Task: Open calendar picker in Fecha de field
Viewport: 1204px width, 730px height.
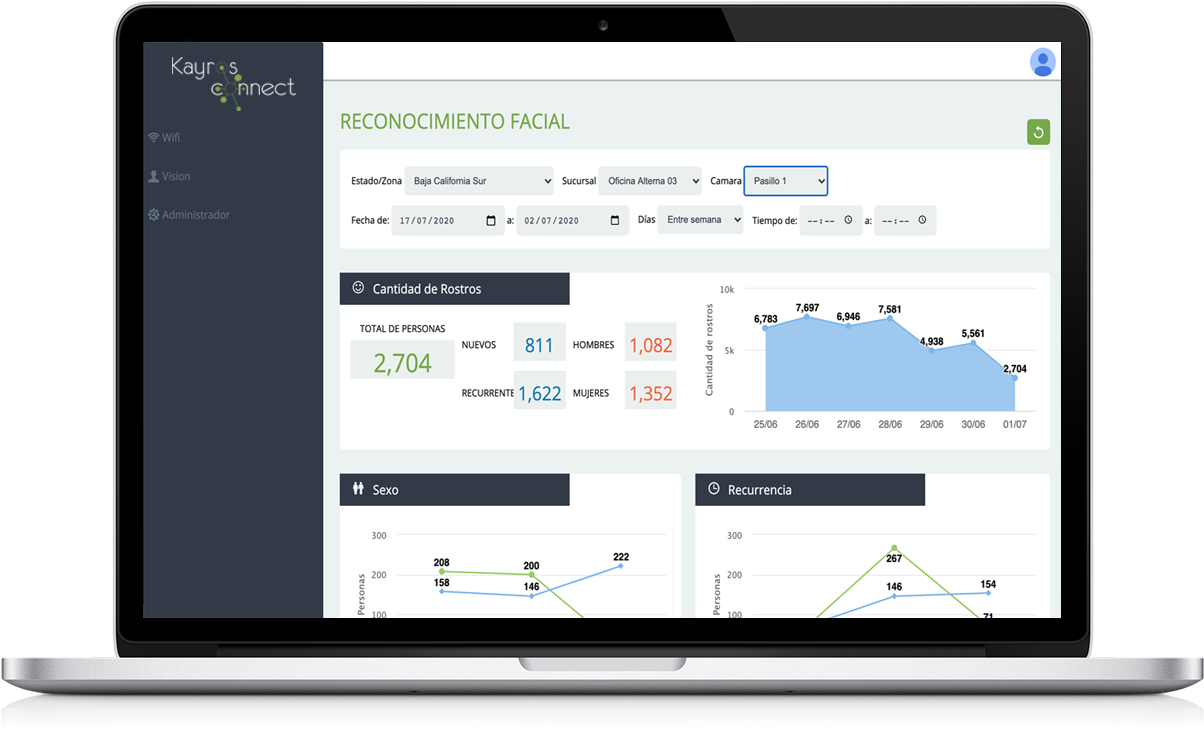Action: 491,220
